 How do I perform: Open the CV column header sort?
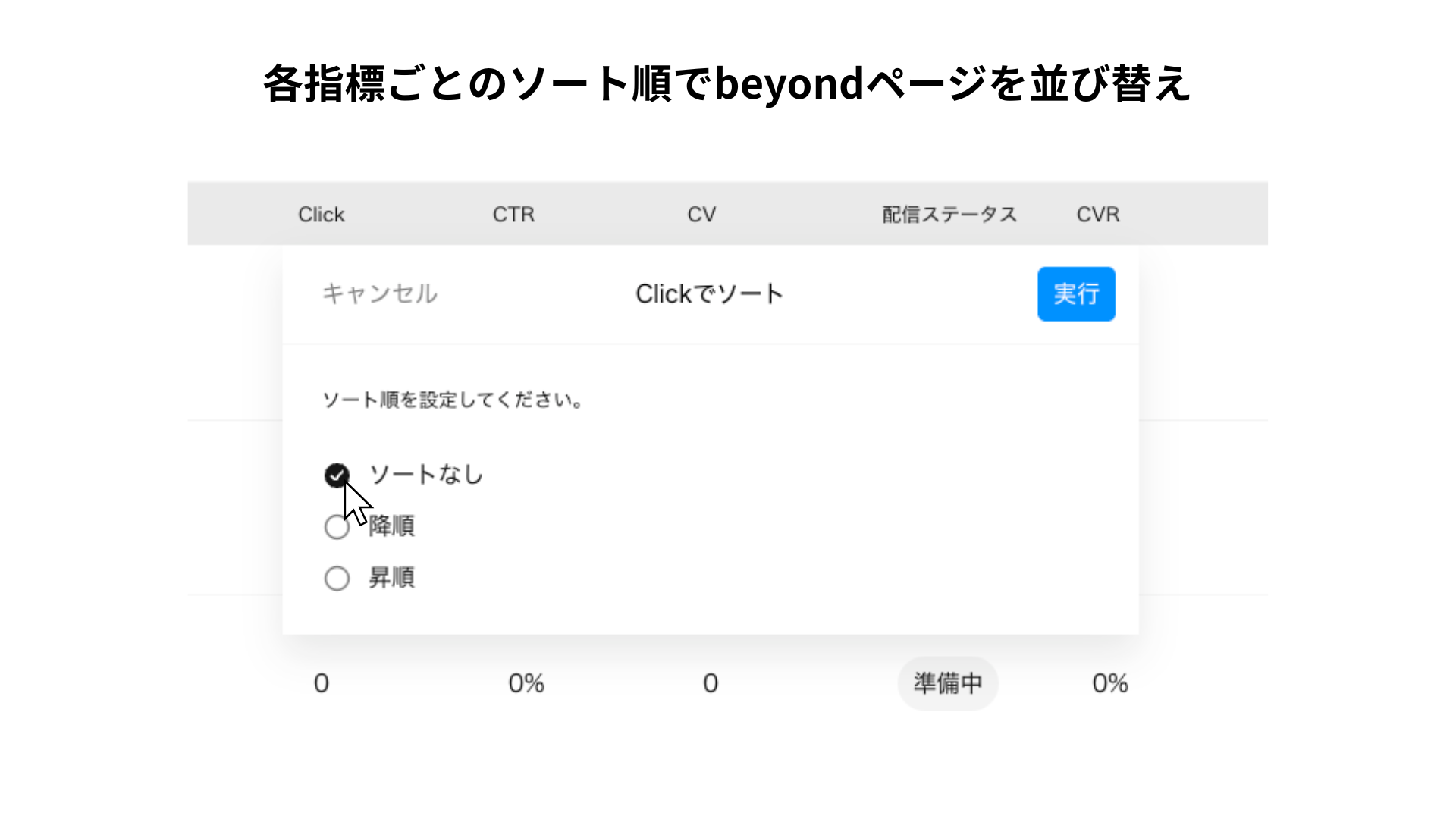coord(701,215)
